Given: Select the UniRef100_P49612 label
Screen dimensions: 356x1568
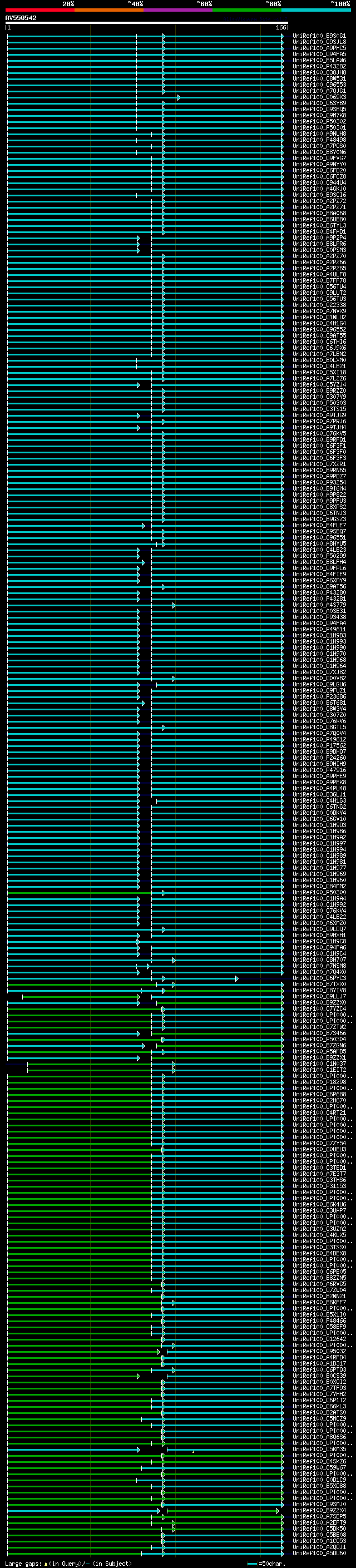Looking at the screenshot, I should click(319, 740).
